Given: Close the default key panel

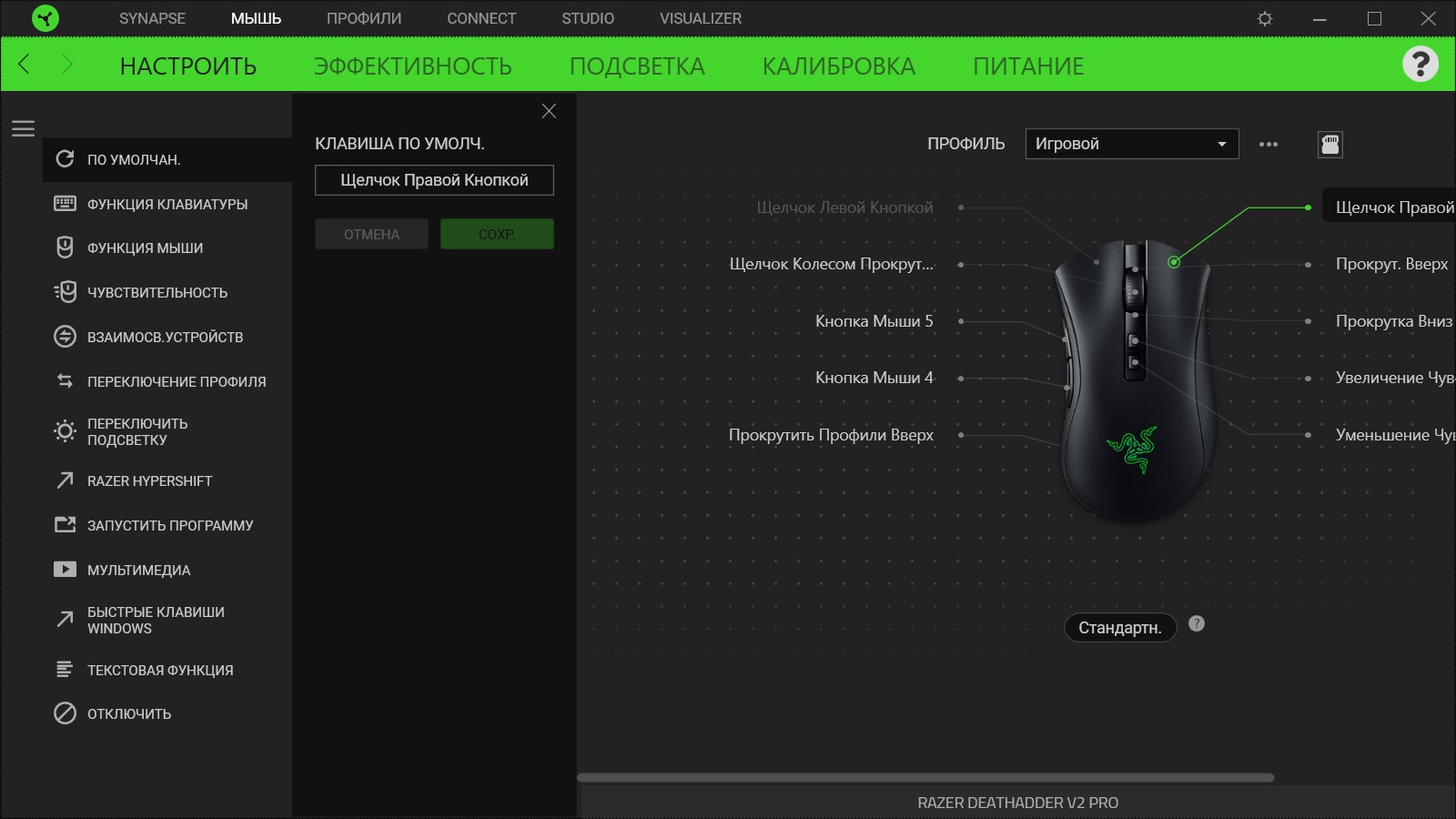Looking at the screenshot, I should [549, 111].
